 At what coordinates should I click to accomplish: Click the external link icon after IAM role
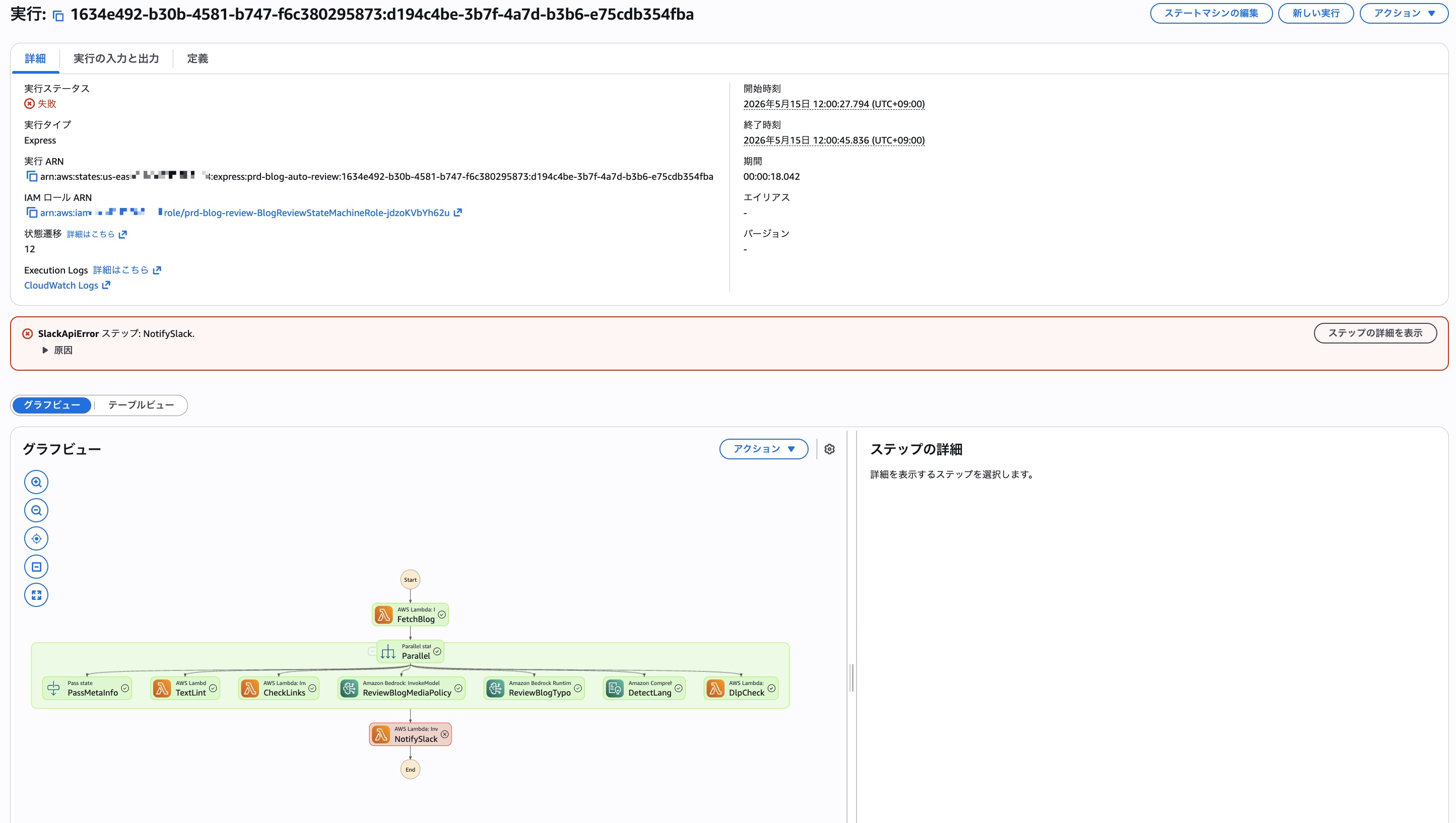tap(458, 213)
